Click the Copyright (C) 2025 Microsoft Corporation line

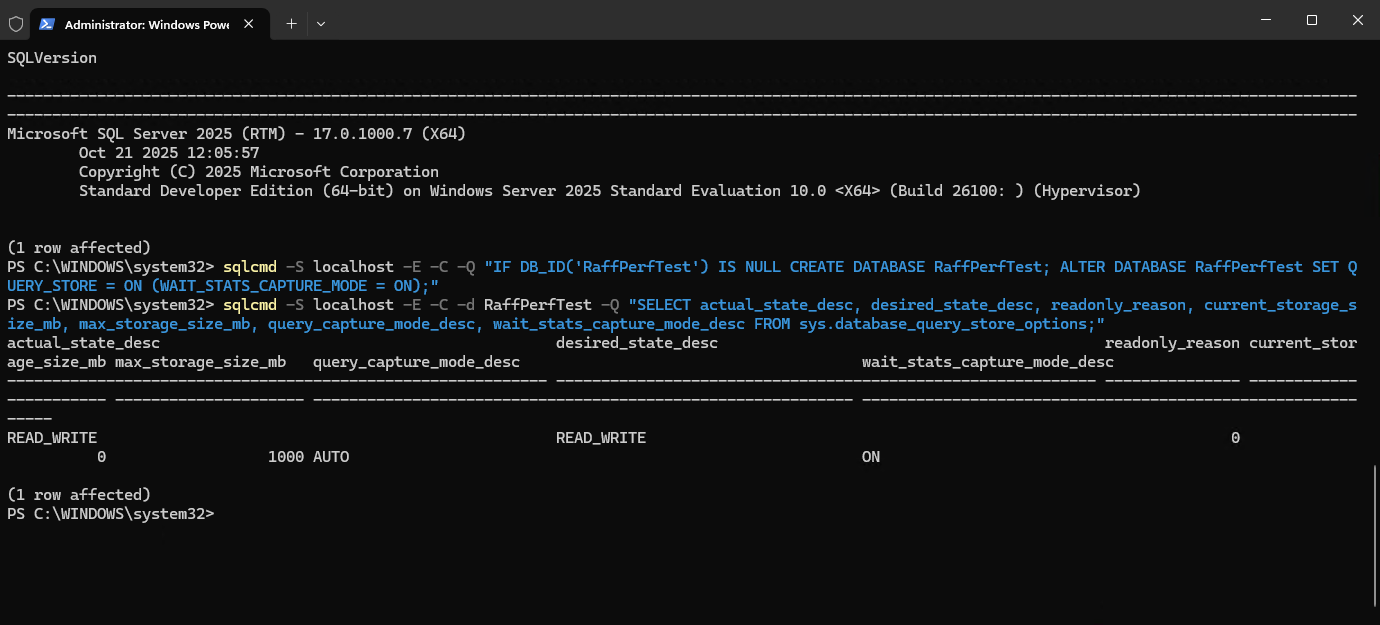[x=259, y=172]
